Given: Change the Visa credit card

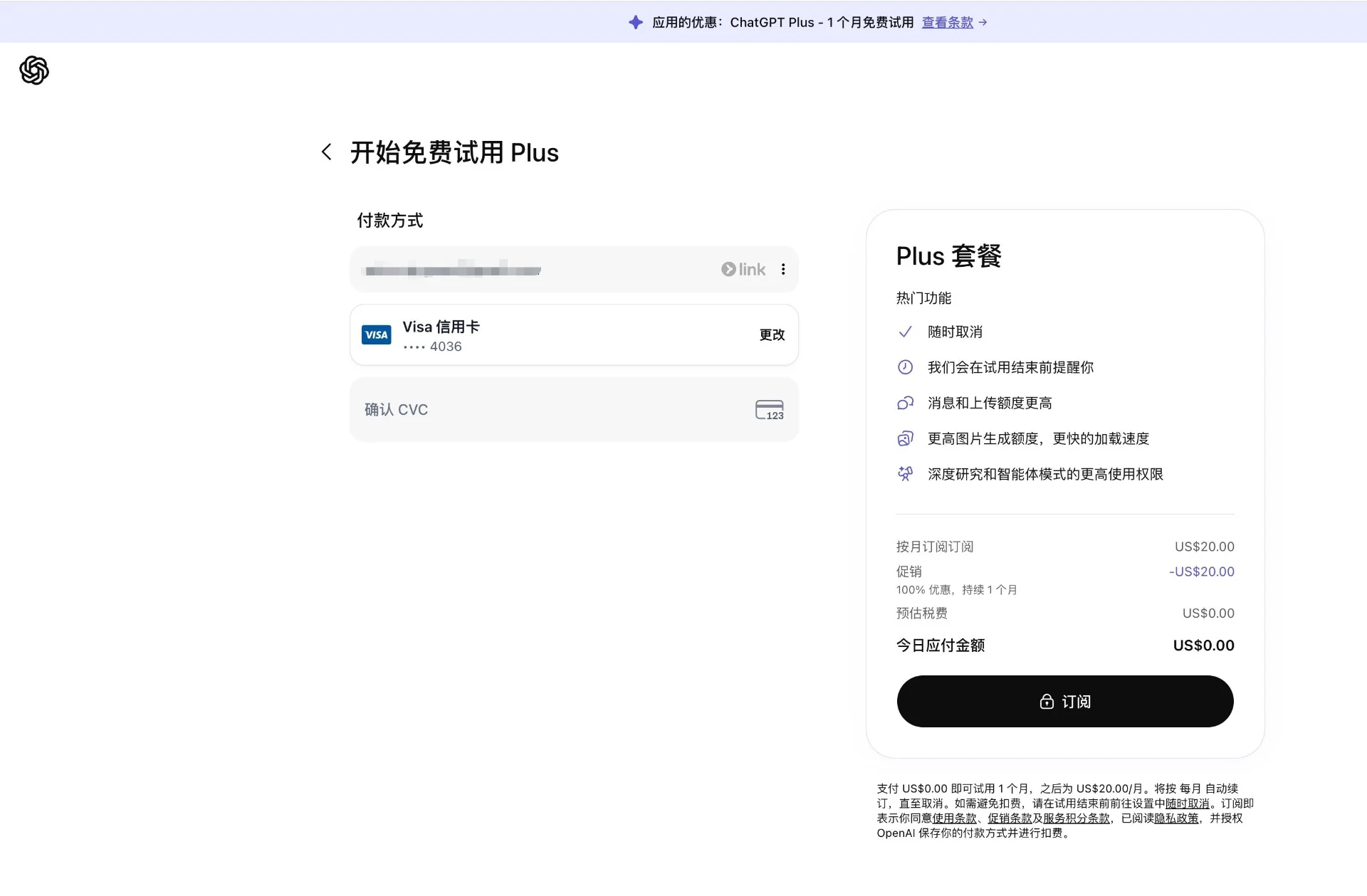Looking at the screenshot, I should click(772, 334).
